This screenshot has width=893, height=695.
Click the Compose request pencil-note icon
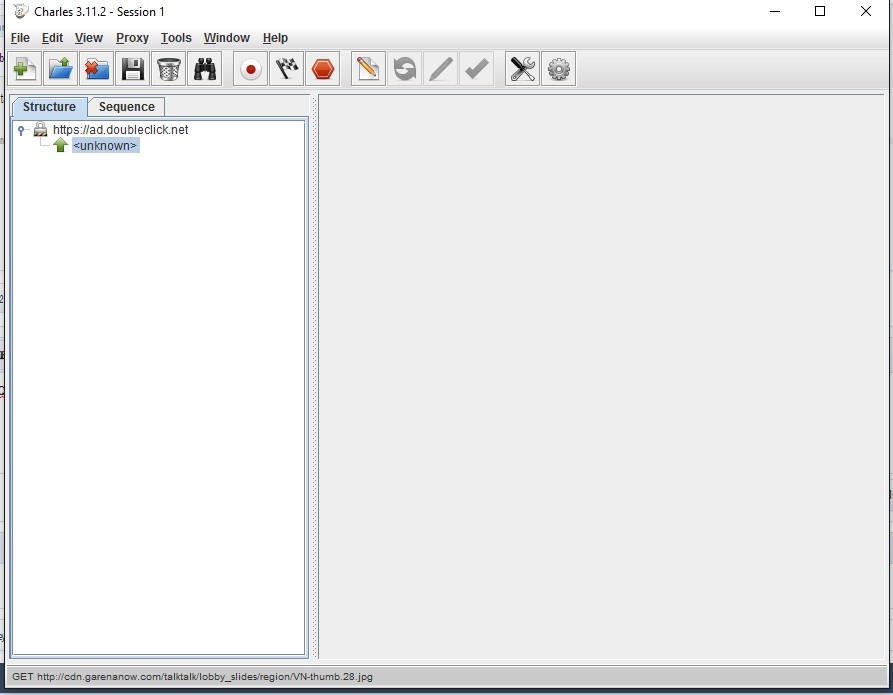[368, 69]
